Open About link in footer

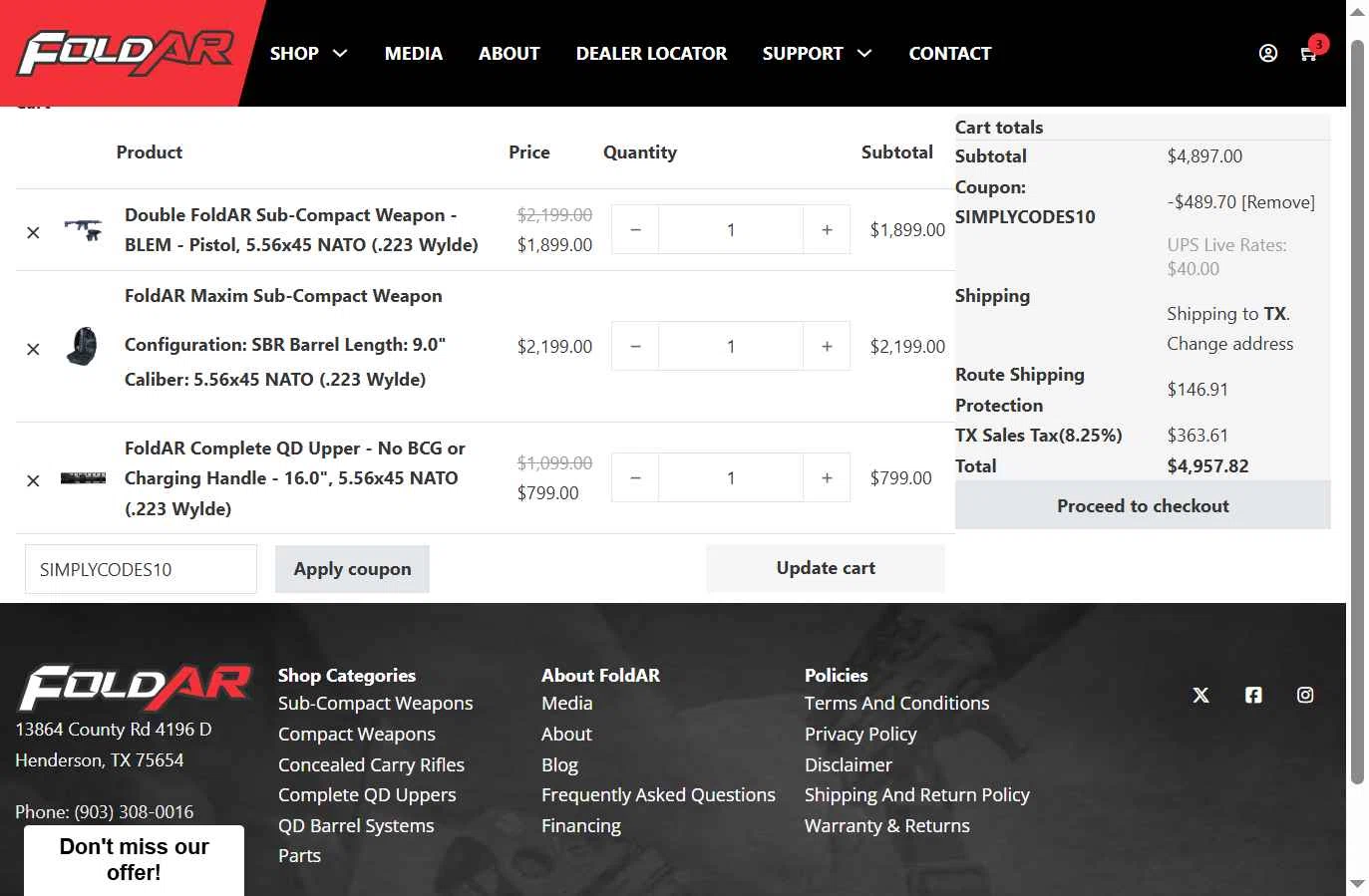point(566,735)
